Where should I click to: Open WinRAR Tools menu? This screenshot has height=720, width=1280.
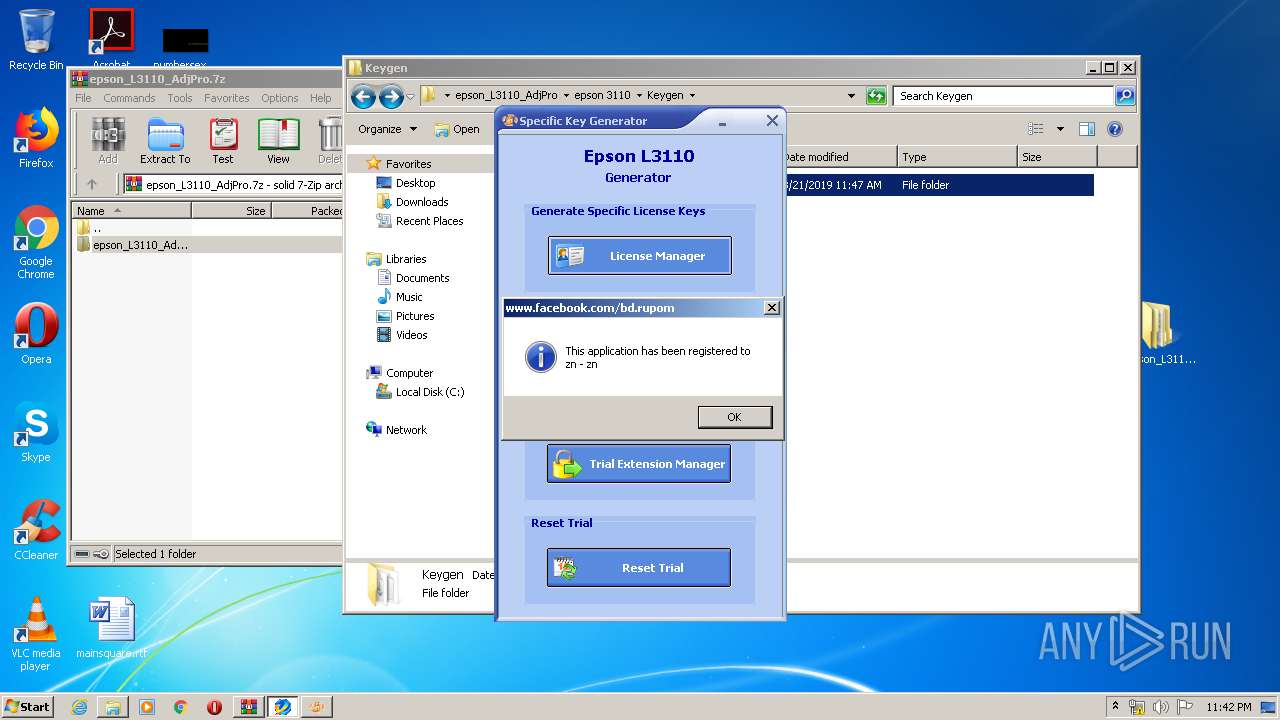(180, 98)
